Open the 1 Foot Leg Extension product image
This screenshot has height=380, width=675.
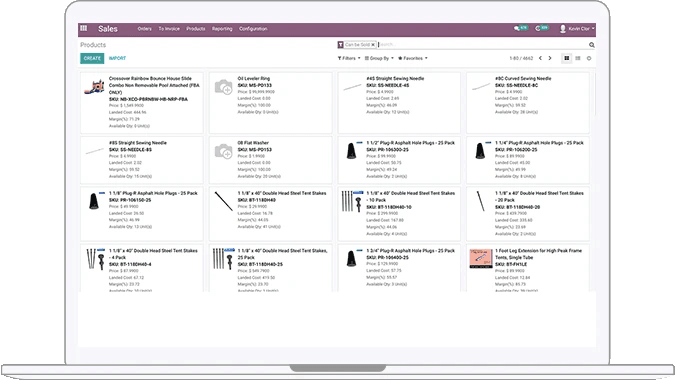click(x=481, y=258)
